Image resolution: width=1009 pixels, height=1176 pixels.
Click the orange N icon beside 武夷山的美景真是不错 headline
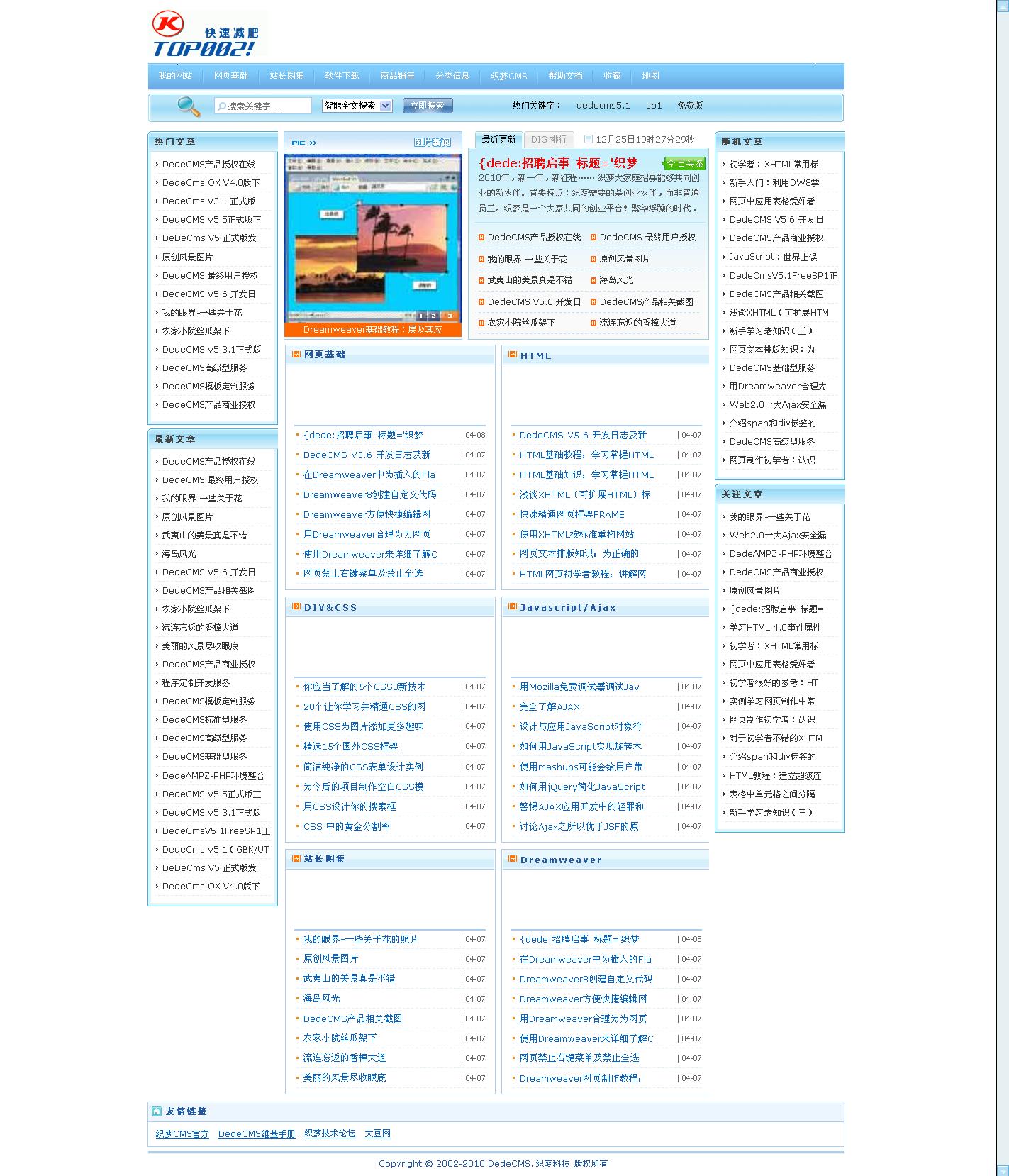pos(481,280)
